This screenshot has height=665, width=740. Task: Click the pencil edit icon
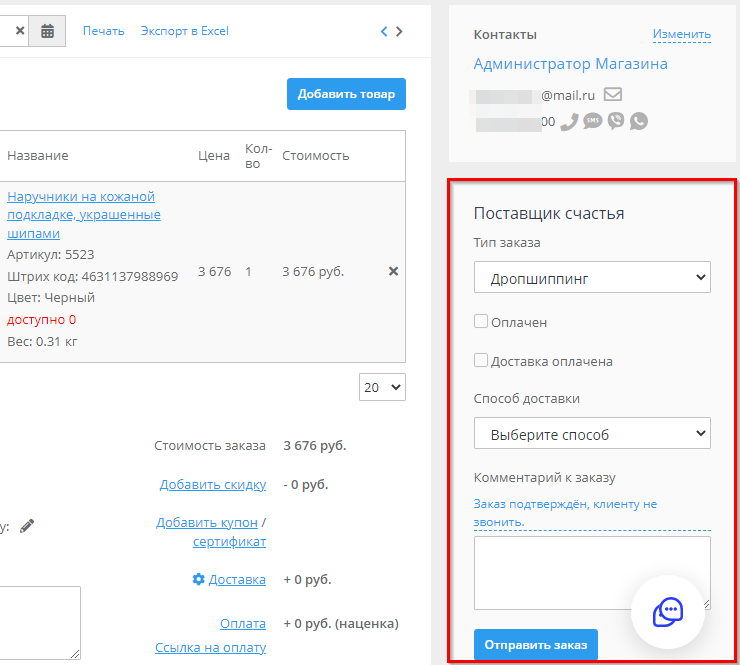27,525
